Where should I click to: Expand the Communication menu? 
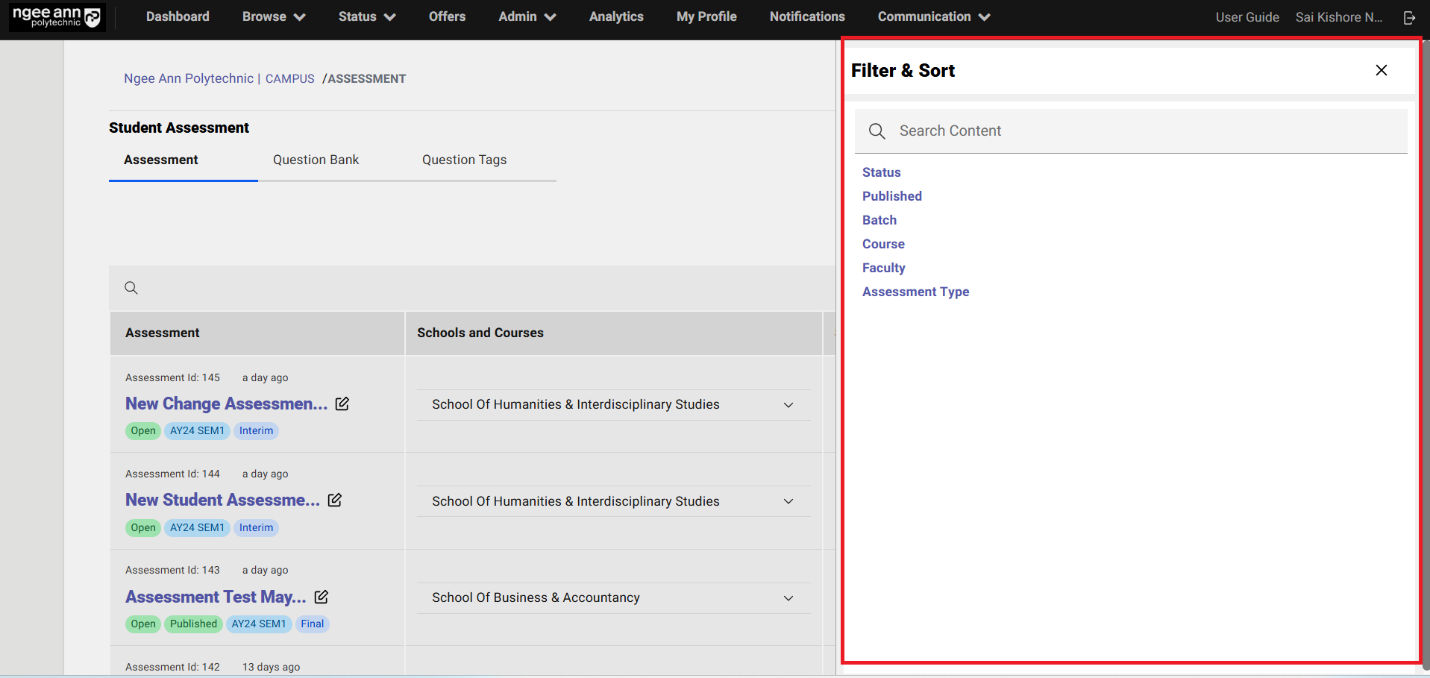pos(933,17)
